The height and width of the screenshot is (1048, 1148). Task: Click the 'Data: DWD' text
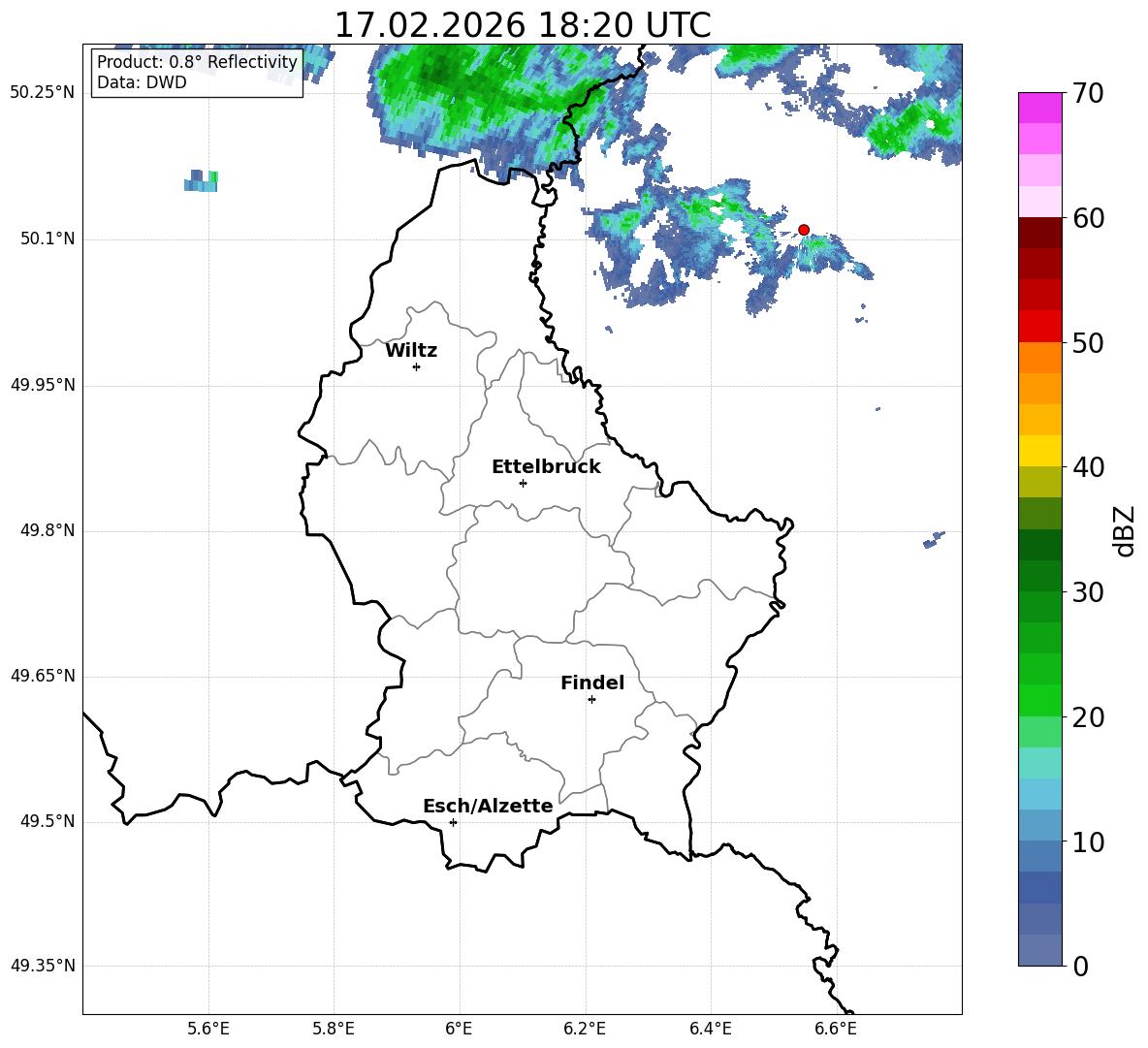142,82
